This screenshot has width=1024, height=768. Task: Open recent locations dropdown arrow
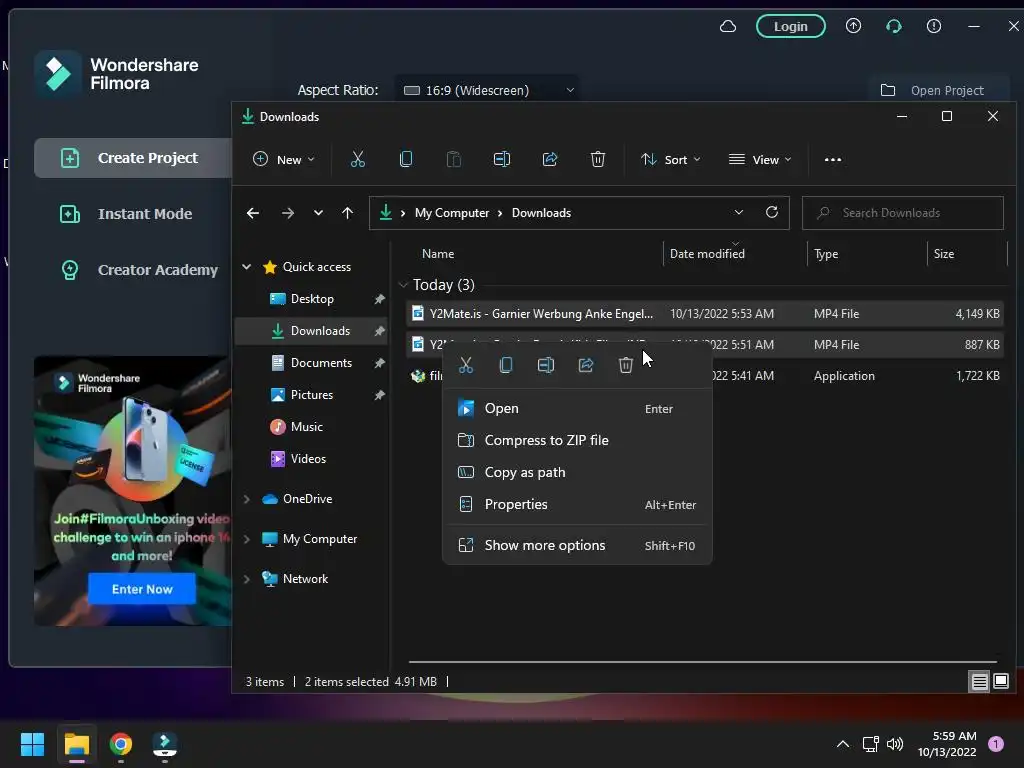pos(318,213)
